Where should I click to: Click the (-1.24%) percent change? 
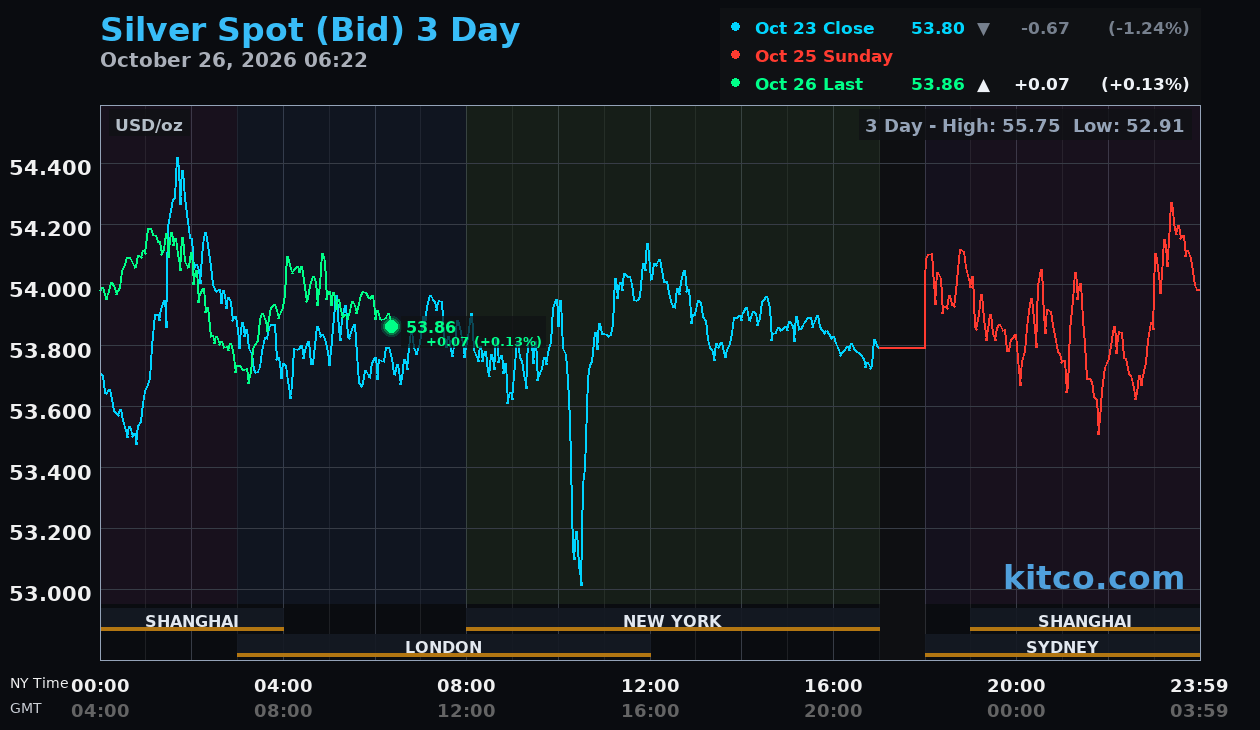[x=1149, y=29]
